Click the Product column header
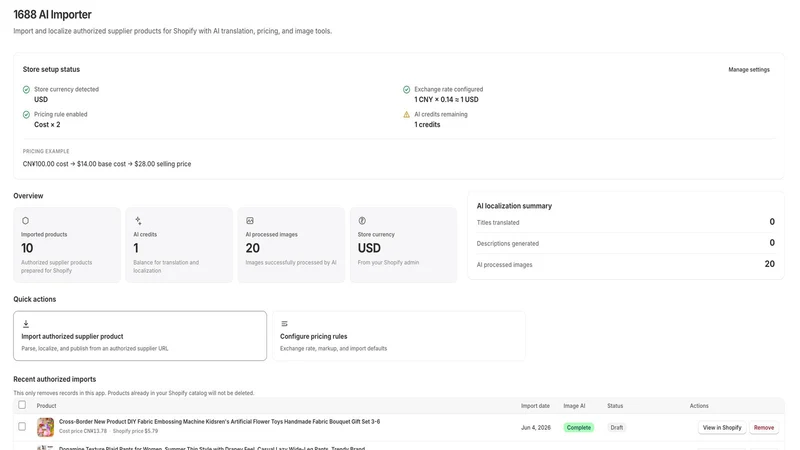Image resolution: width=800 pixels, height=450 pixels. 46,406
